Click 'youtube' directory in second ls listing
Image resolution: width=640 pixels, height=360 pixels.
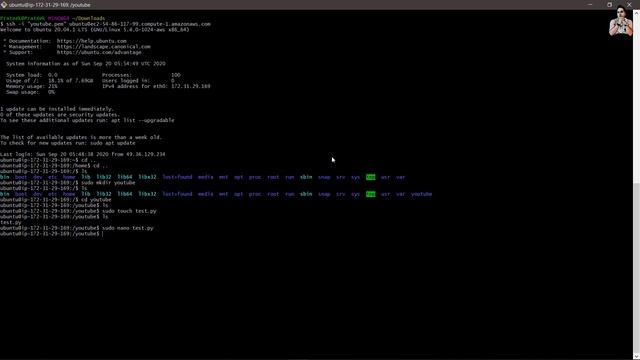[x=422, y=194]
